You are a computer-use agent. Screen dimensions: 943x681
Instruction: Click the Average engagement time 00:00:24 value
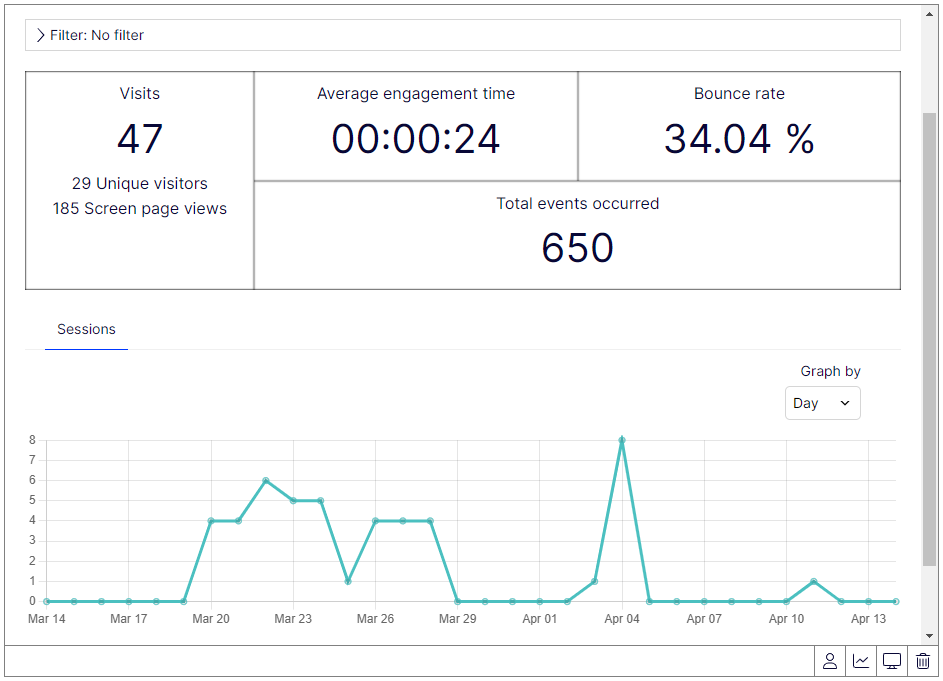pos(416,139)
